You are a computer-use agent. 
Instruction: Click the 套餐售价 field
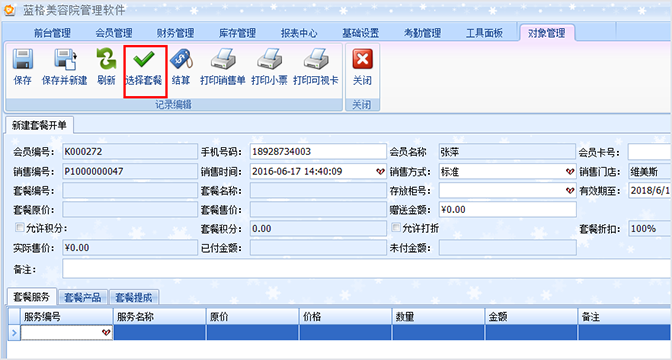coord(318,210)
